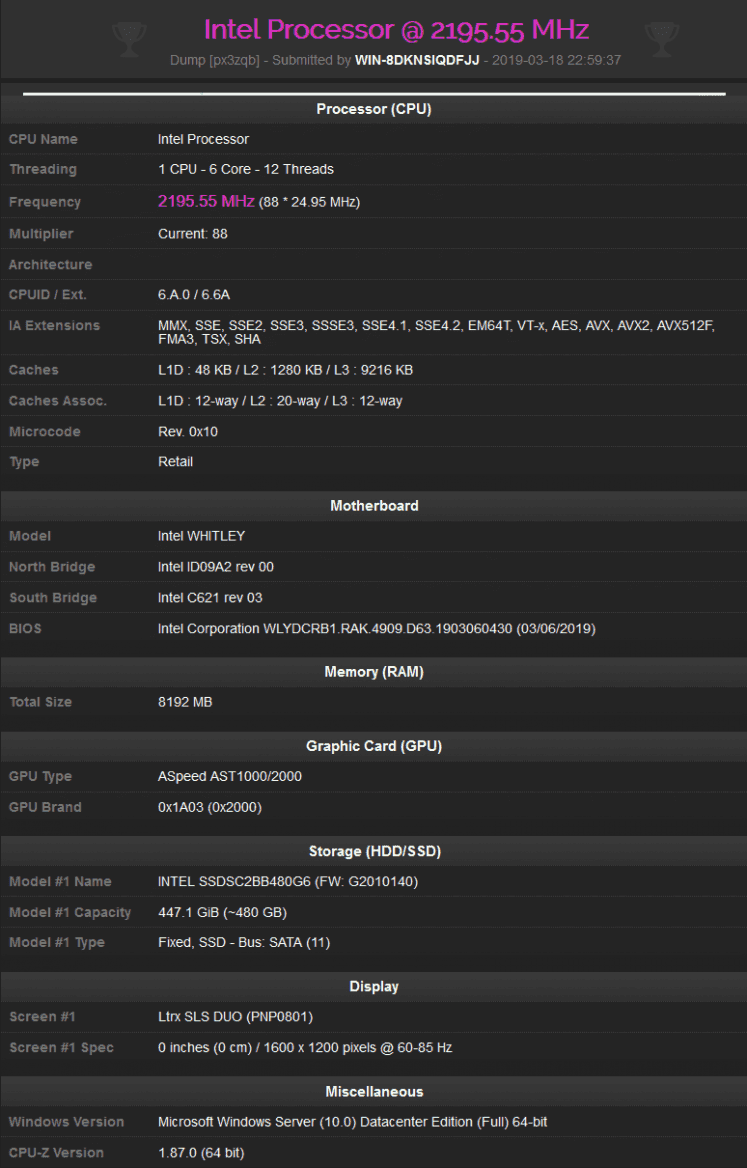Viewport: 747px width, 1168px height.
Task: Select Microcode value Rev. 0x10
Action: point(188,432)
